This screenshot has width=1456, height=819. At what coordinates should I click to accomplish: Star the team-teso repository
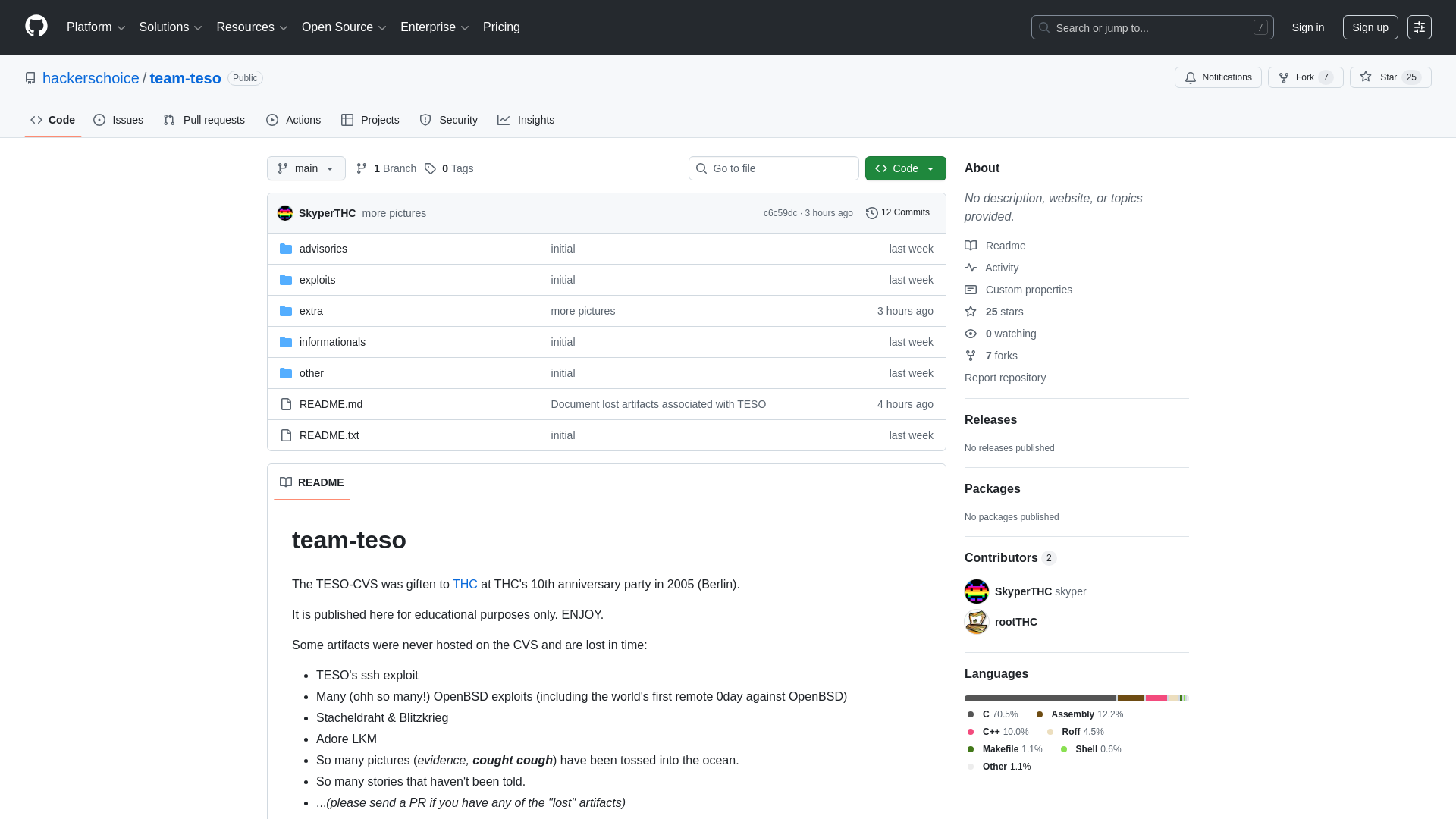click(x=1390, y=77)
